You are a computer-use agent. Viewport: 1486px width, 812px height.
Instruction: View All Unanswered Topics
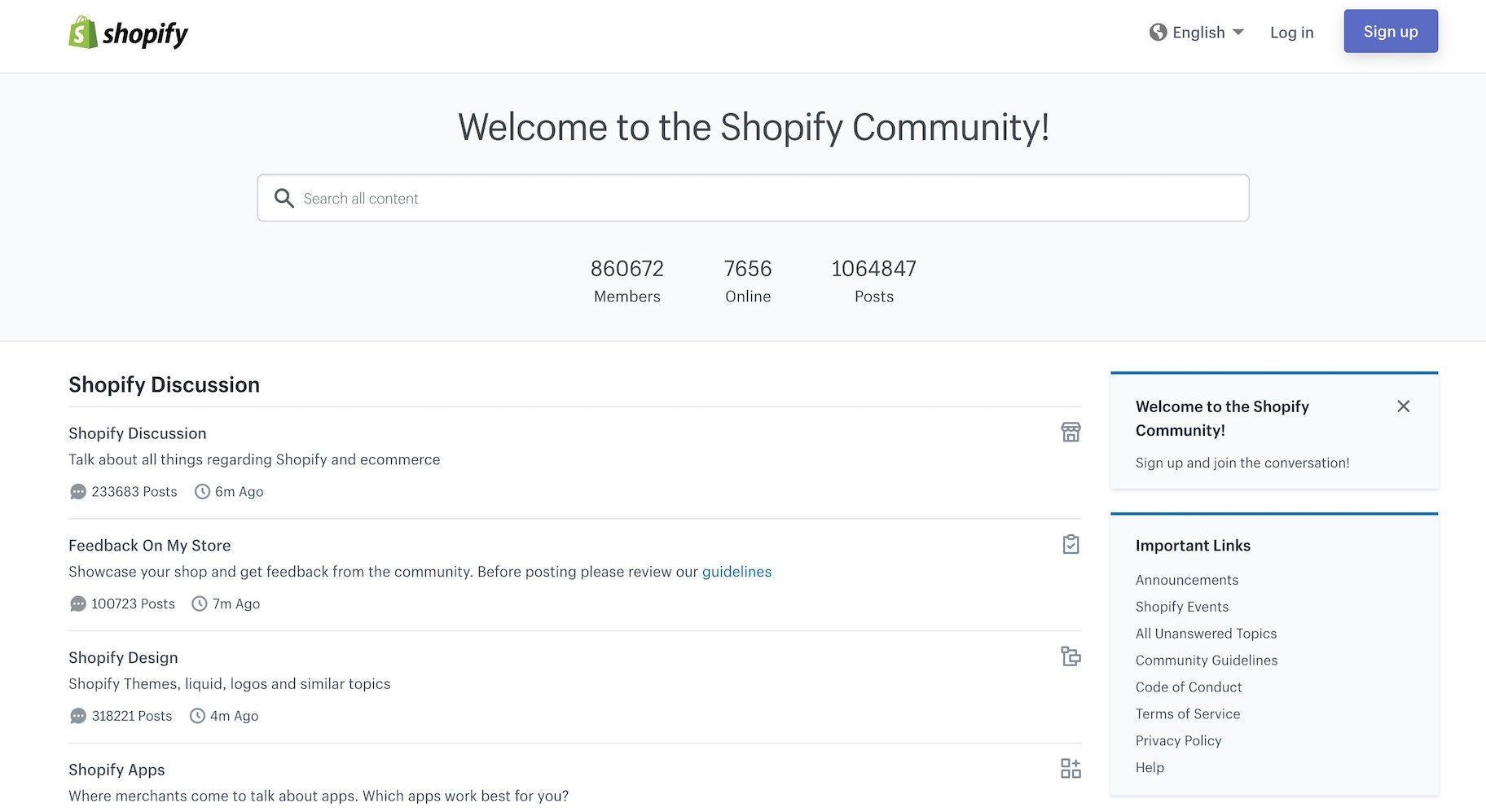[1206, 633]
